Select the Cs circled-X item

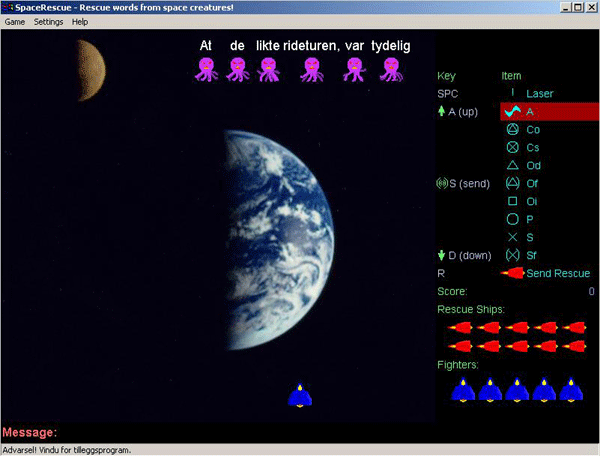(x=512, y=148)
